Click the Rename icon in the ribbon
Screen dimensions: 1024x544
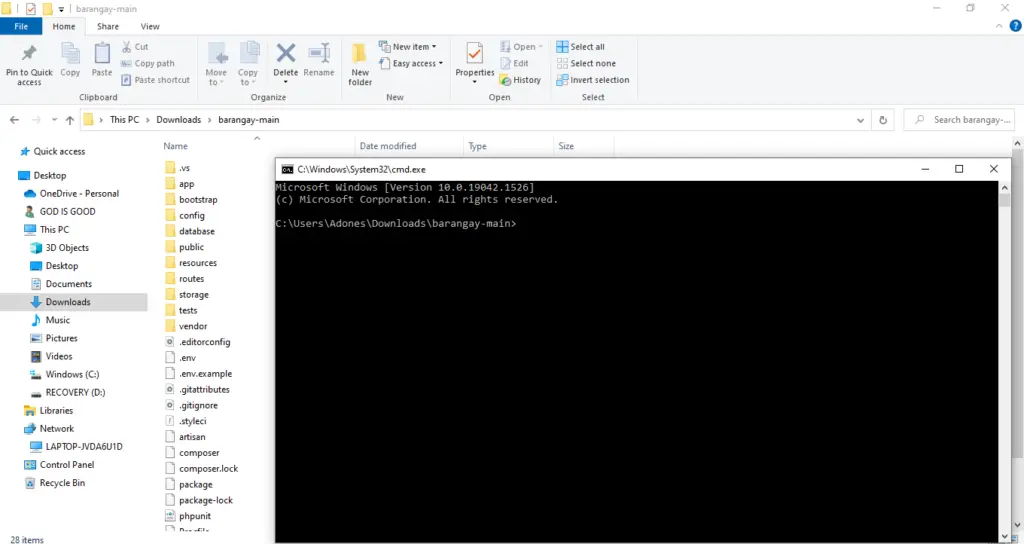[x=319, y=54]
